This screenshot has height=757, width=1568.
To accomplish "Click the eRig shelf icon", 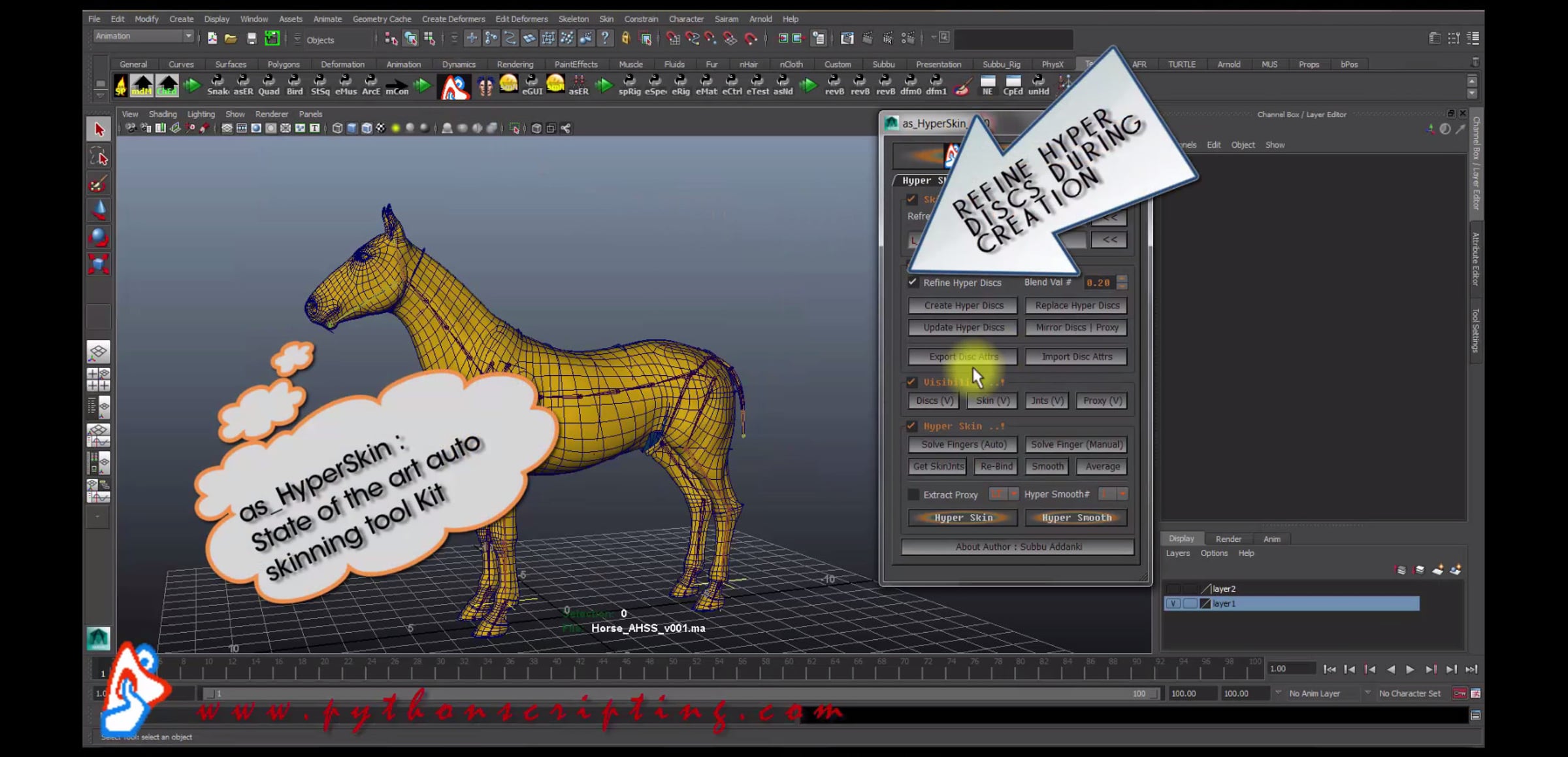I will 680,86.
